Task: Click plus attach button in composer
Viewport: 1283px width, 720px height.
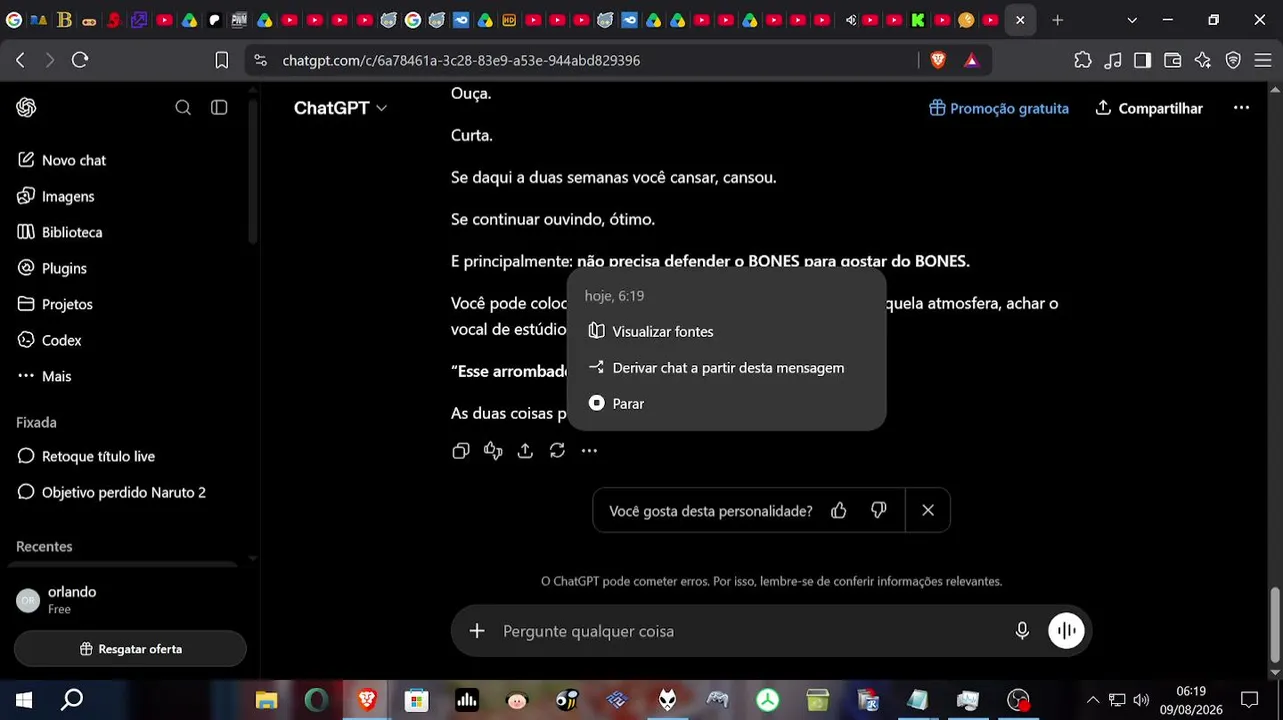Action: click(x=477, y=631)
